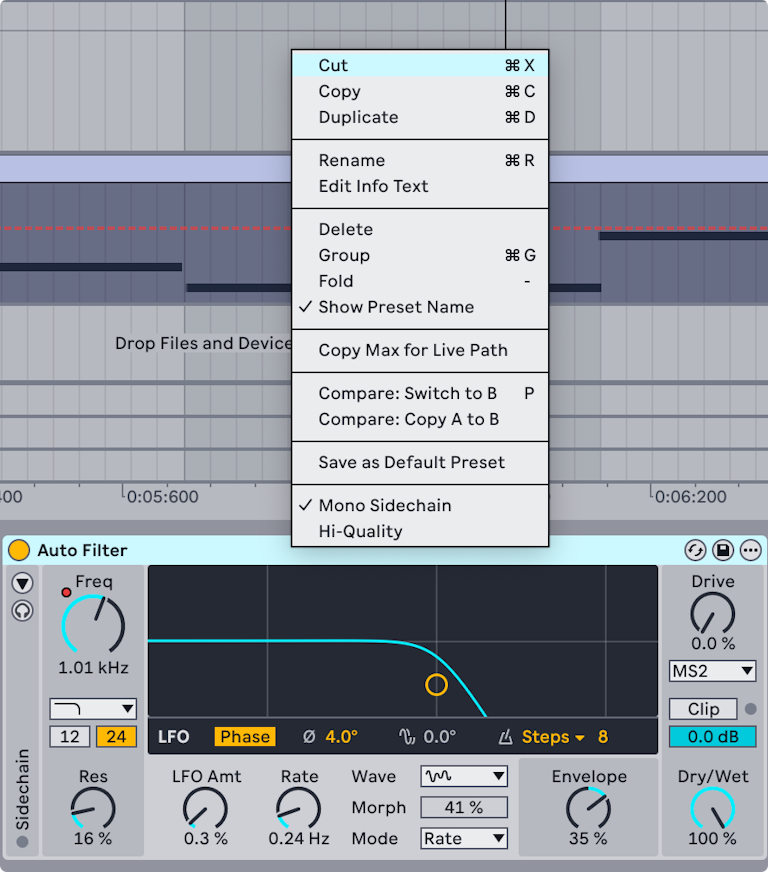
Task: Select the 12 dB slope button
Action: point(70,737)
